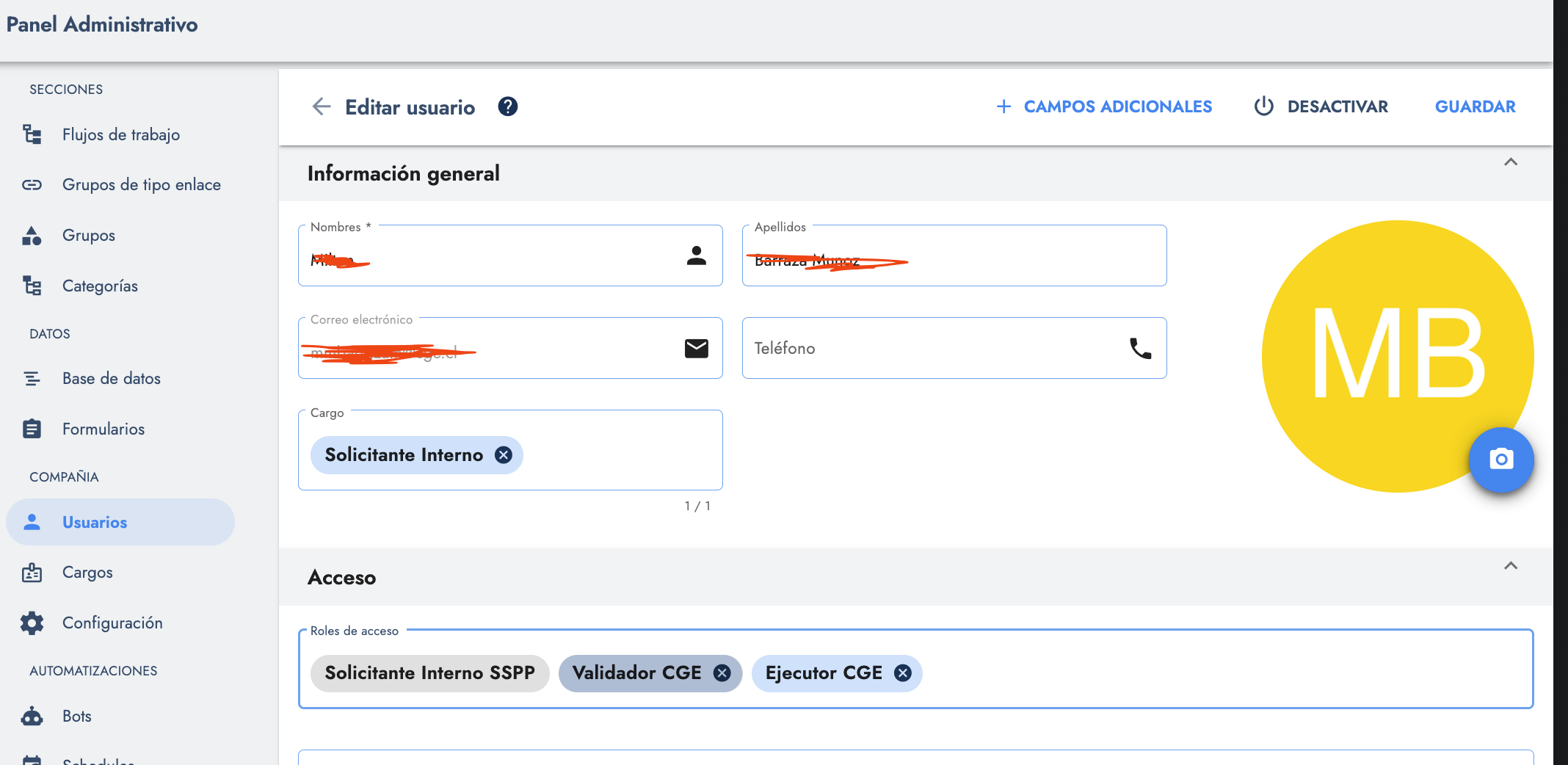
Task: Navigate to Categorías
Action: tap(100, 286)
